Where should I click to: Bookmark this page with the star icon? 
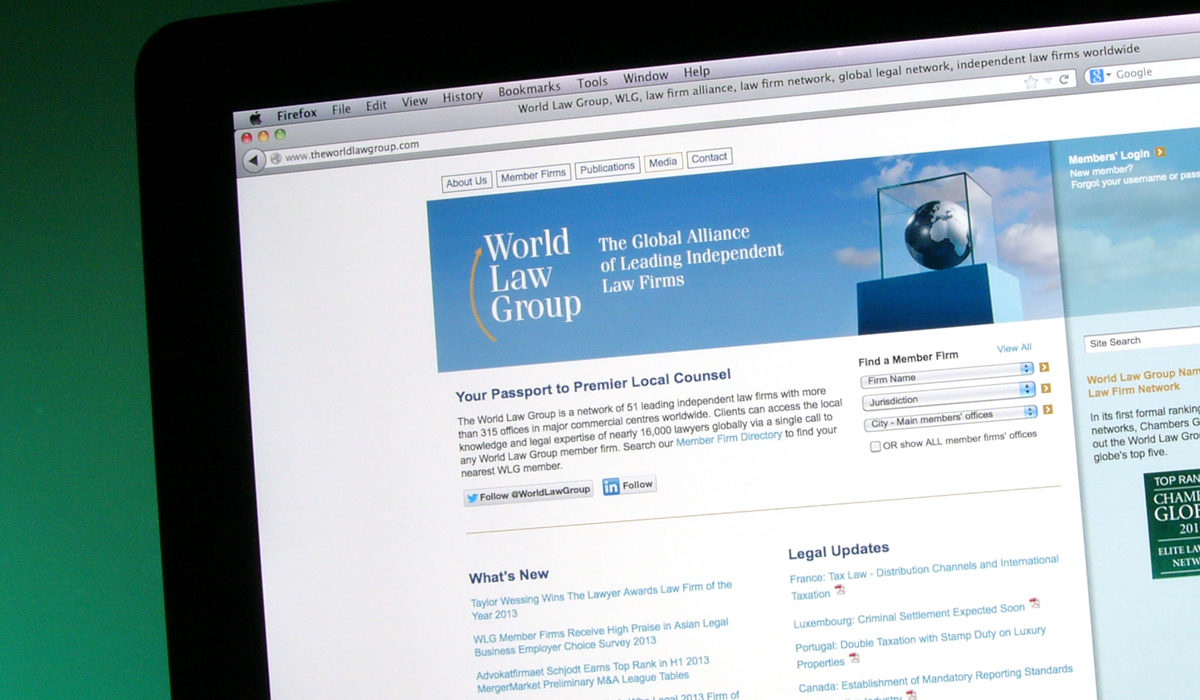tap(1031, 82)
